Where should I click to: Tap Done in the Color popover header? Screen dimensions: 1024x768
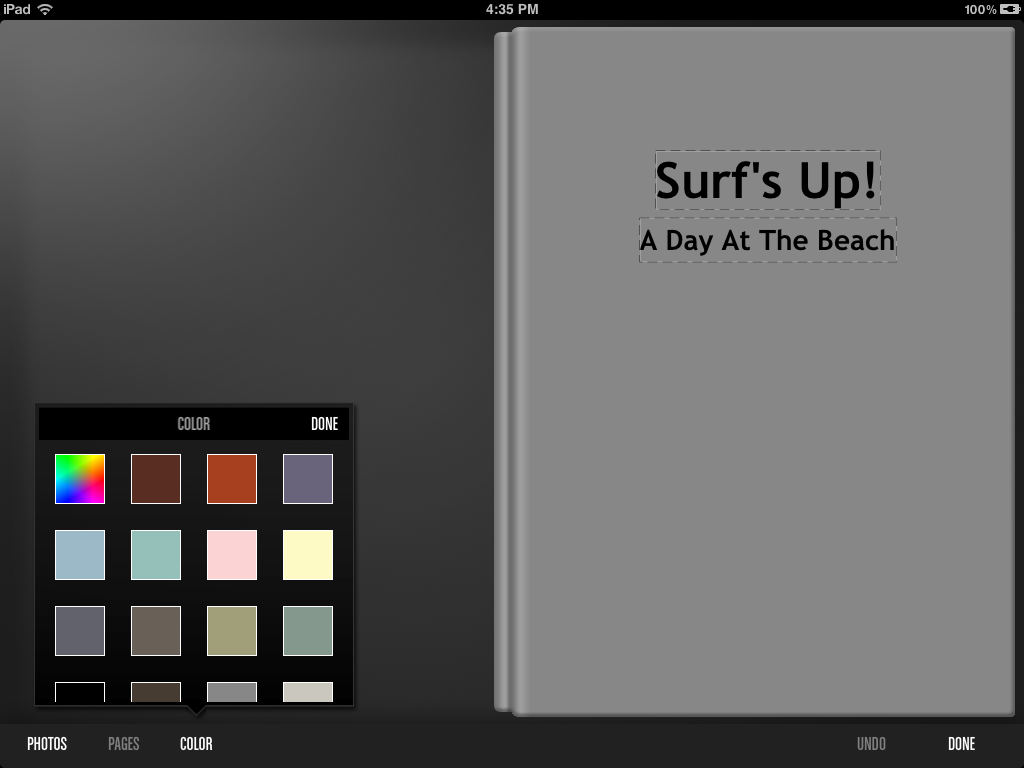(x=324, y=424)
